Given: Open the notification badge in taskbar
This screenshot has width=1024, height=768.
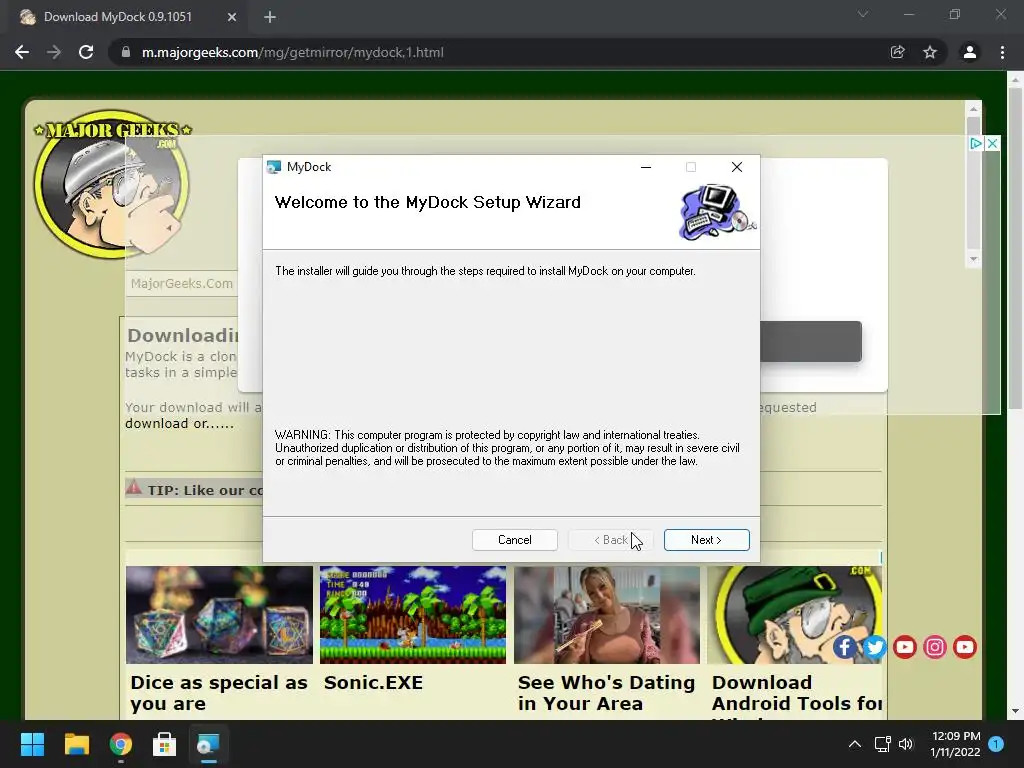Looking at the screenshot, I should 996,744.
